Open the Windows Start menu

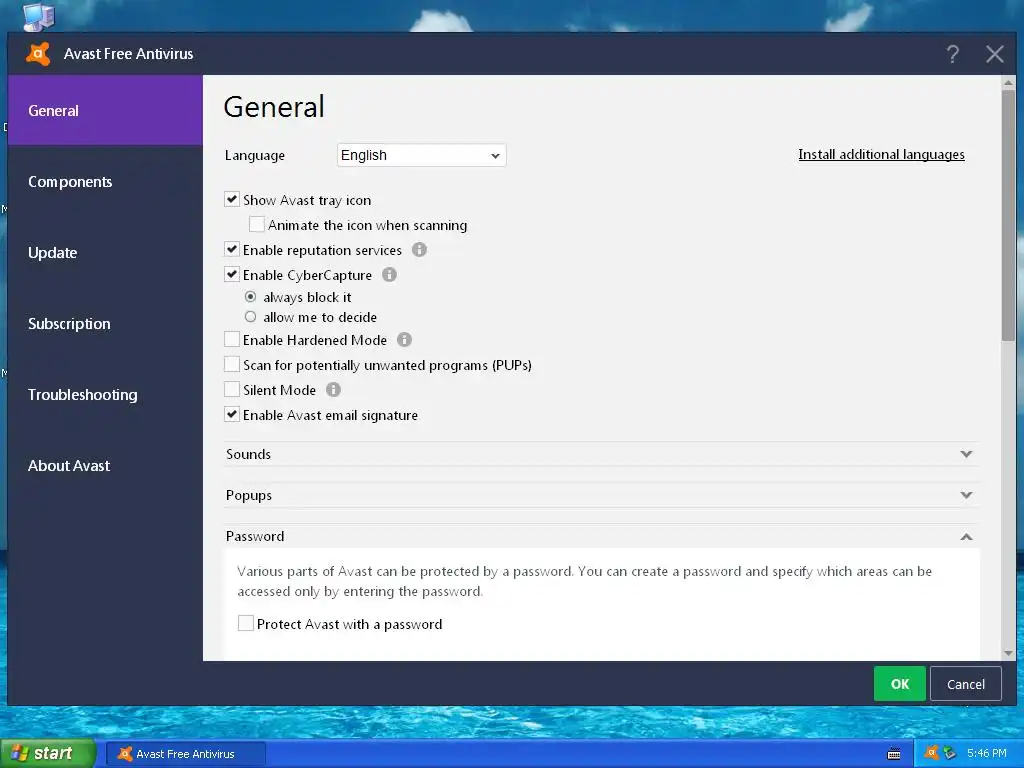[47, 754]
